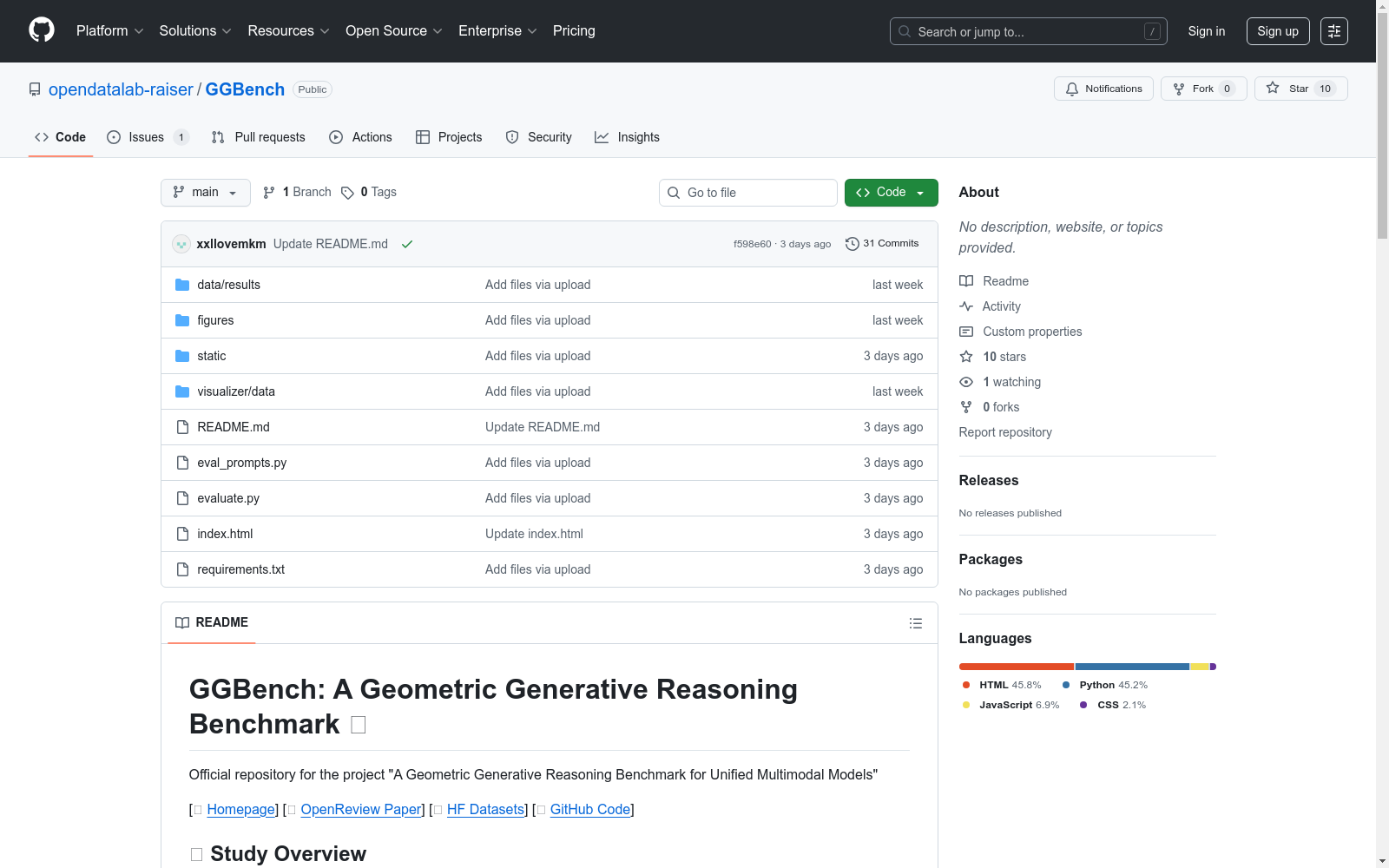Open the Actions tab
This screenshot has width=1389, height=868.
361,137
